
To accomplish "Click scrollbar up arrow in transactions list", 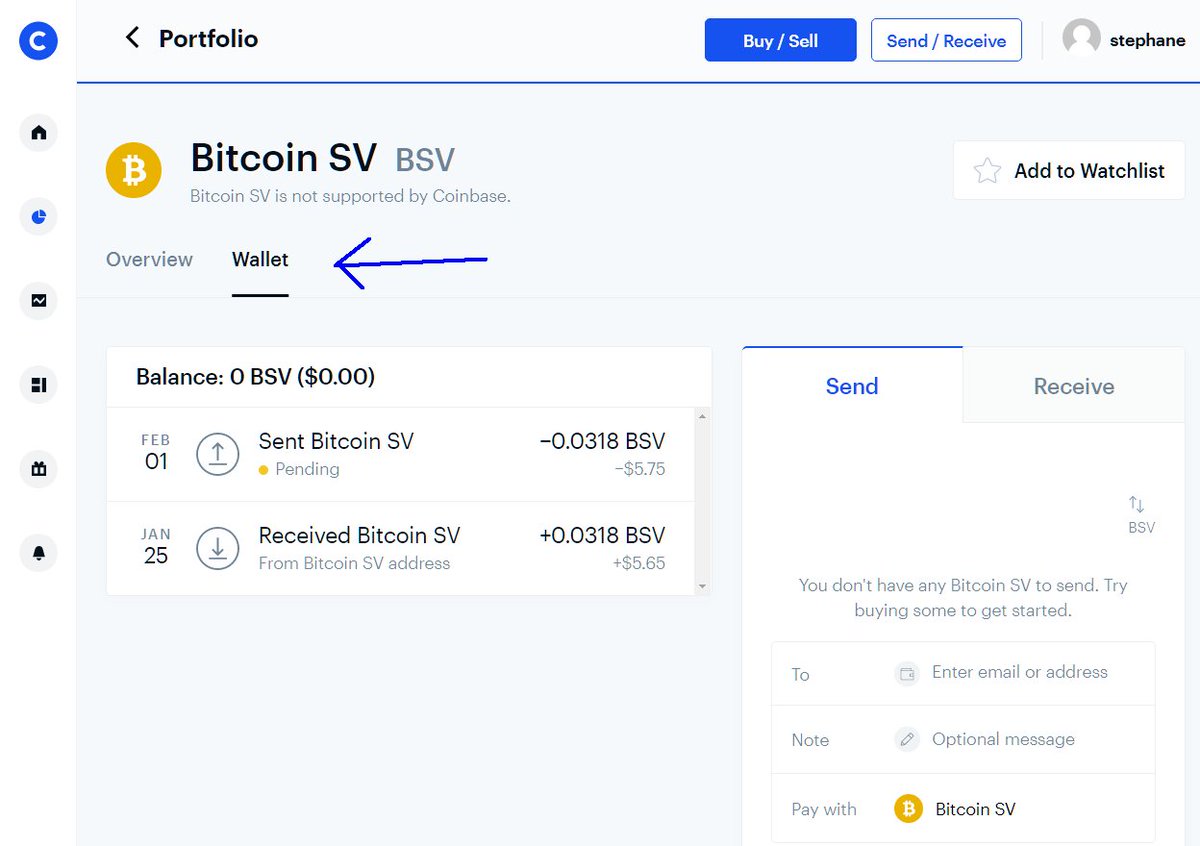I will [x=702, y=416].
